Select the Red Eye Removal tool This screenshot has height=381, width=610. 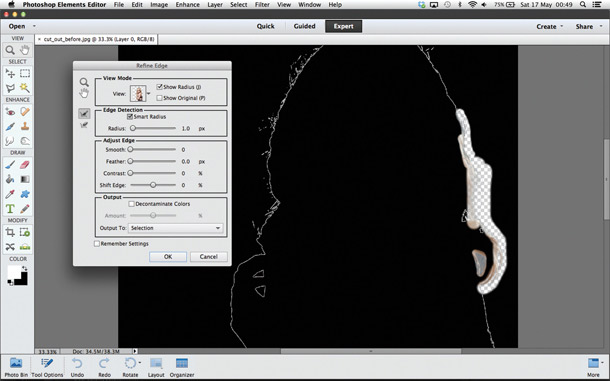[10, 112]
